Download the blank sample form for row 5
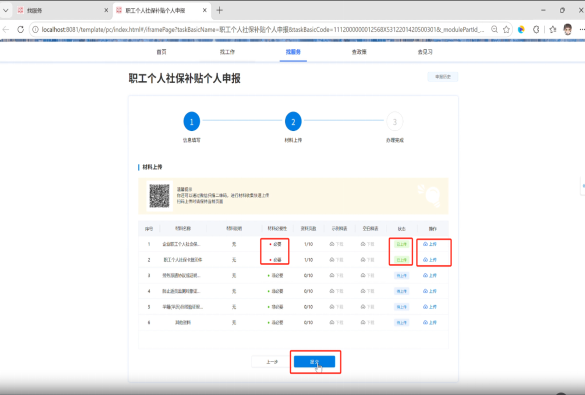This screenshot has height=395, width=585. pos(367,307)
